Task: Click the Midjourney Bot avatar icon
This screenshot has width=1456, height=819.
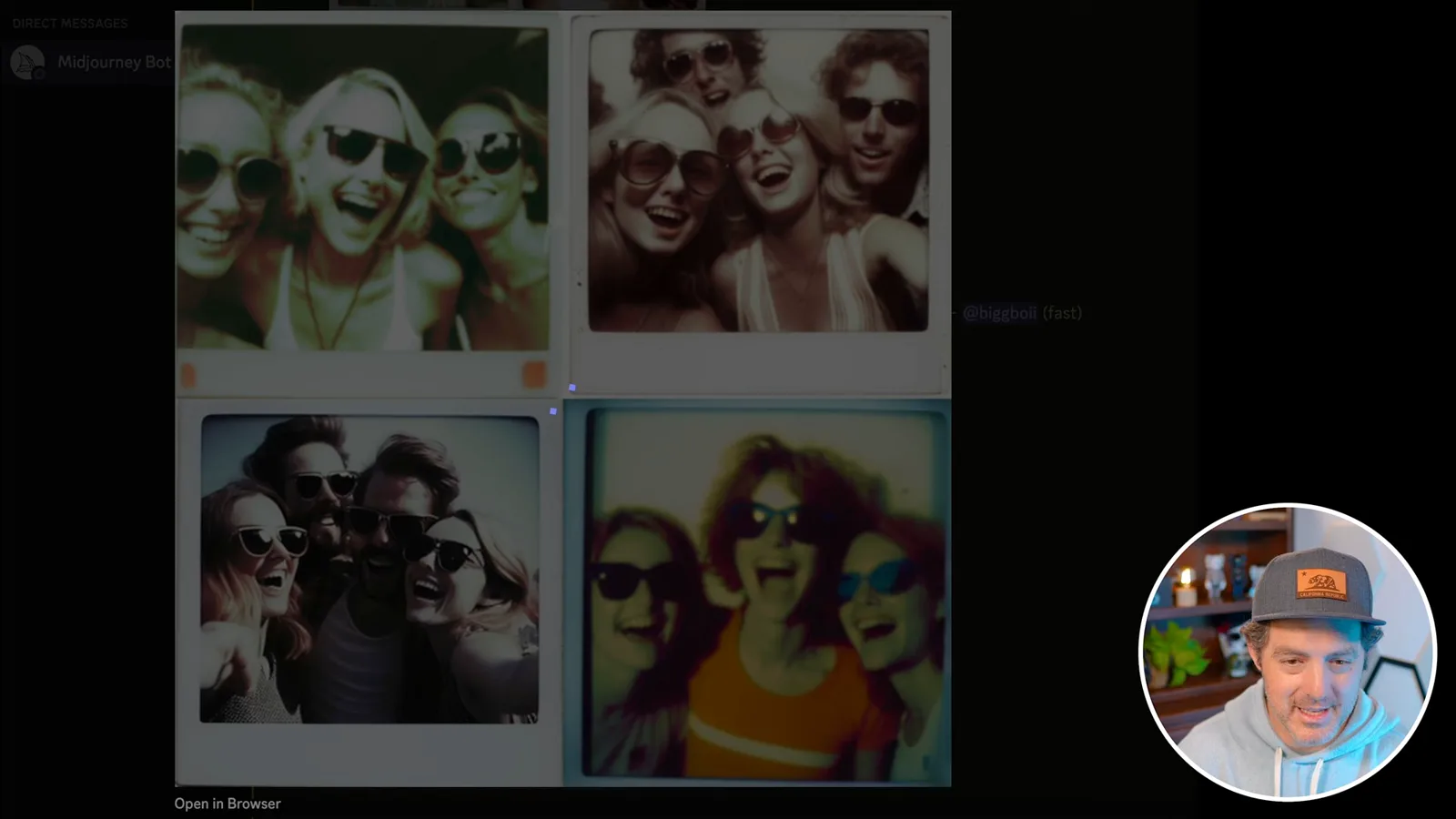Action: click(27, 62)
